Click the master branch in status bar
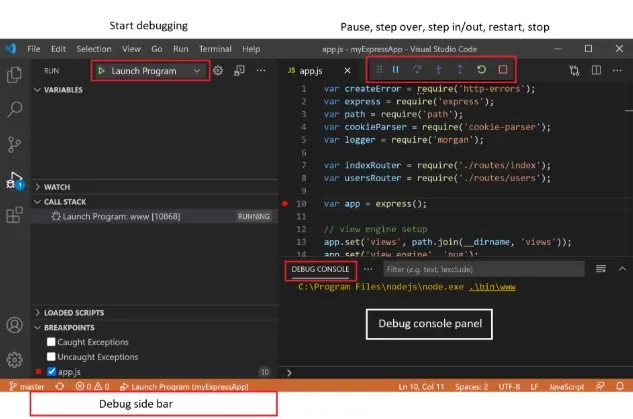Image resolution: width=633 pixels, height=419 pixels. 27,386
